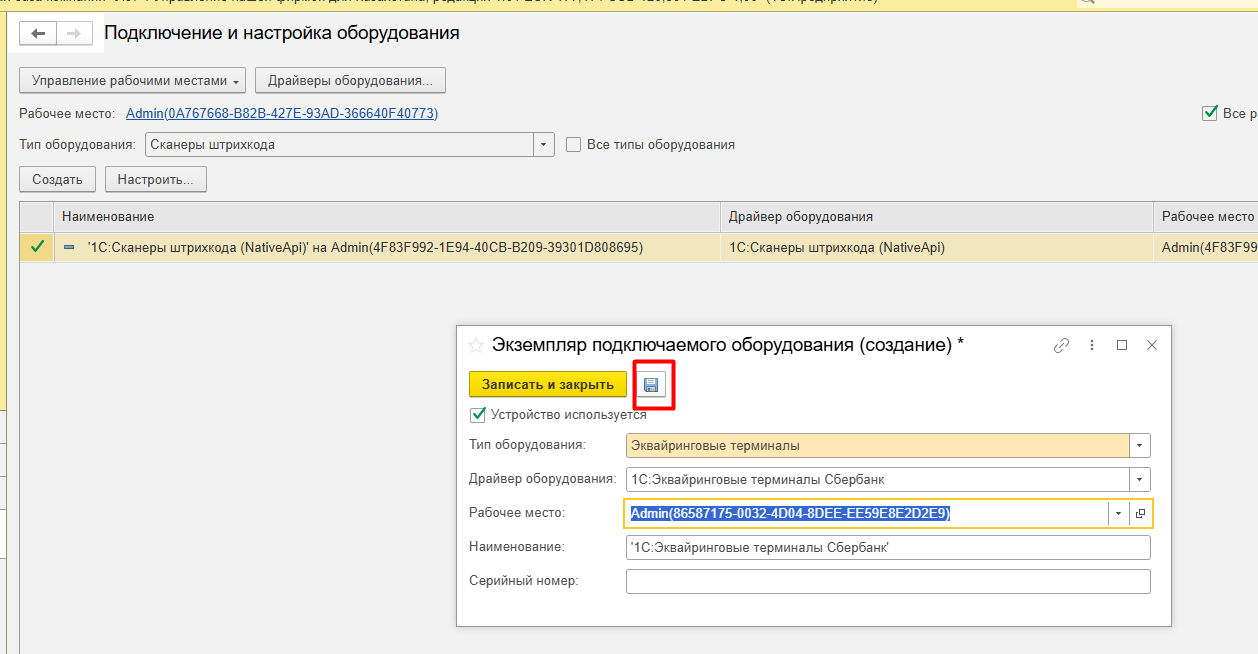
Task: Expand the Сканеры штрихкода type dropdown
Action: click(x=544, y=145)
